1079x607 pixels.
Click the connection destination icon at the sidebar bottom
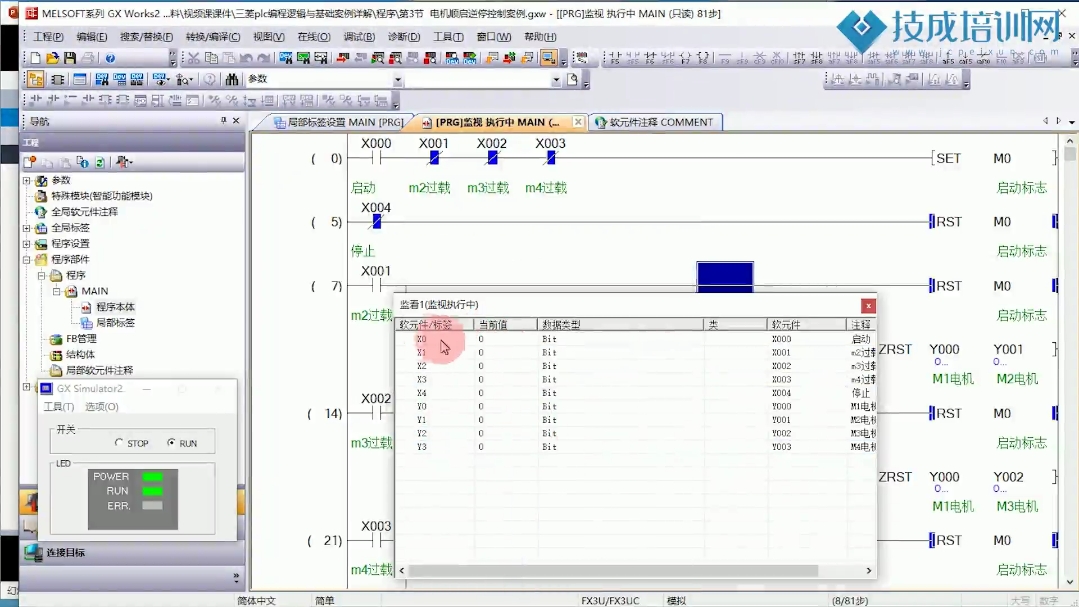(x=33, y=553)
